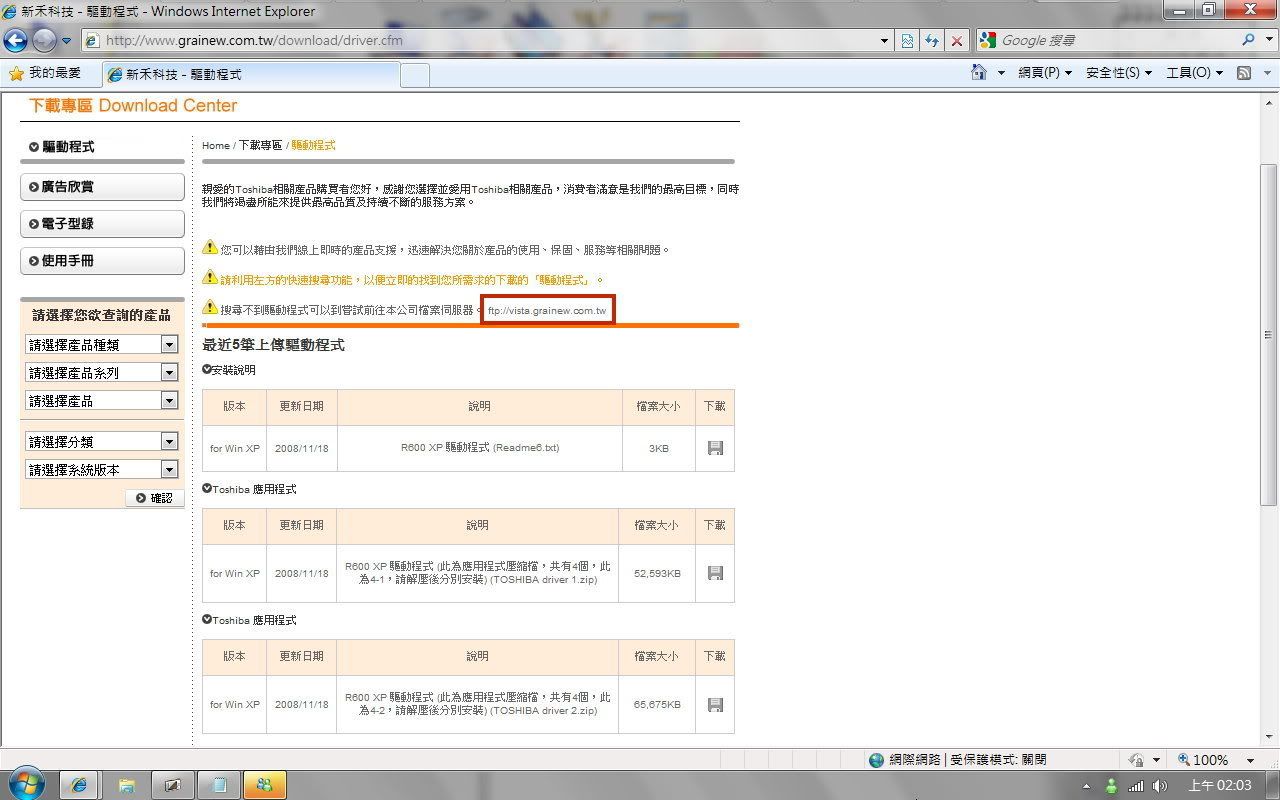Open 電子型錄 sidebar button
The image size is (1280, 800).
(102, 224)
